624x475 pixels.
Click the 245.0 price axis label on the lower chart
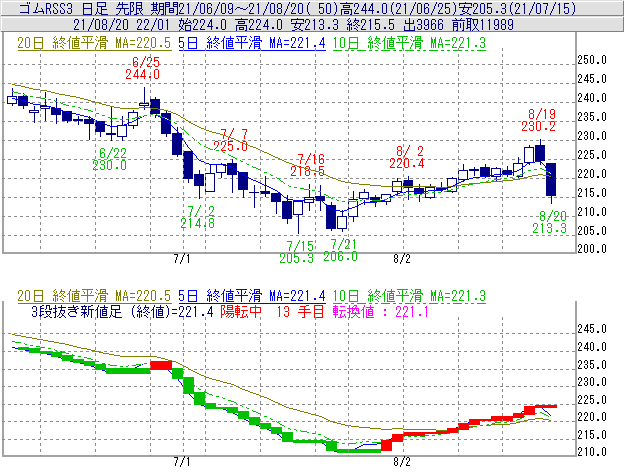592,329
